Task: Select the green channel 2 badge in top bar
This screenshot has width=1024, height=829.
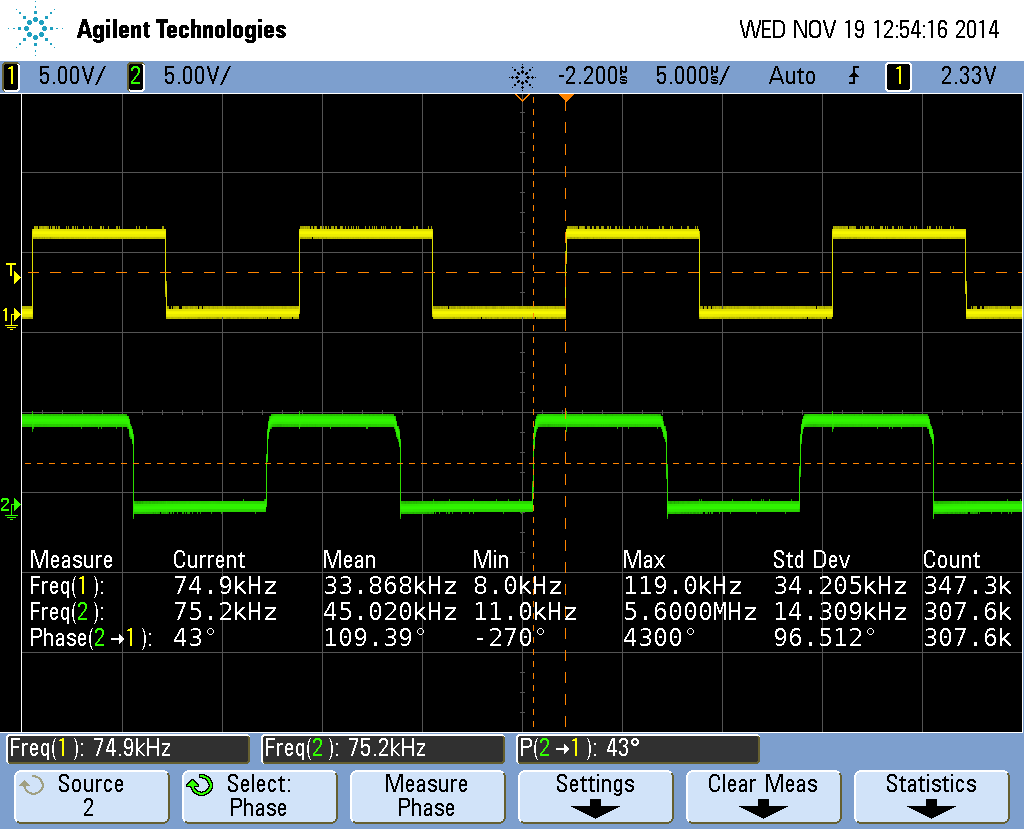Action: point(135,76)
